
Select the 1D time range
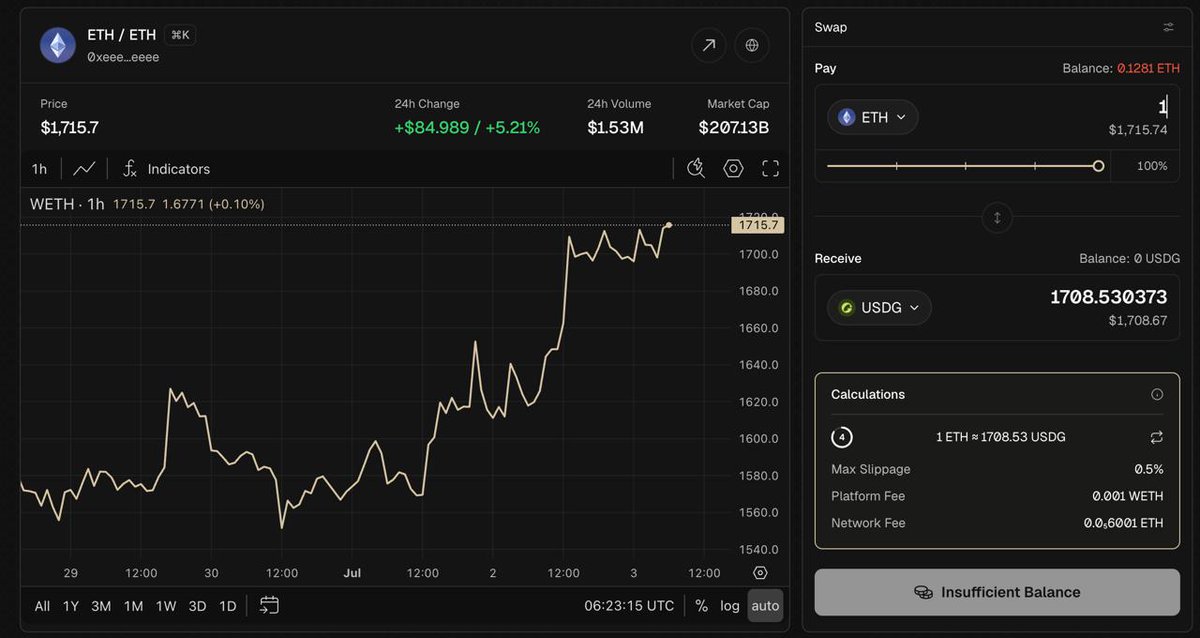[x=227, y=606]
